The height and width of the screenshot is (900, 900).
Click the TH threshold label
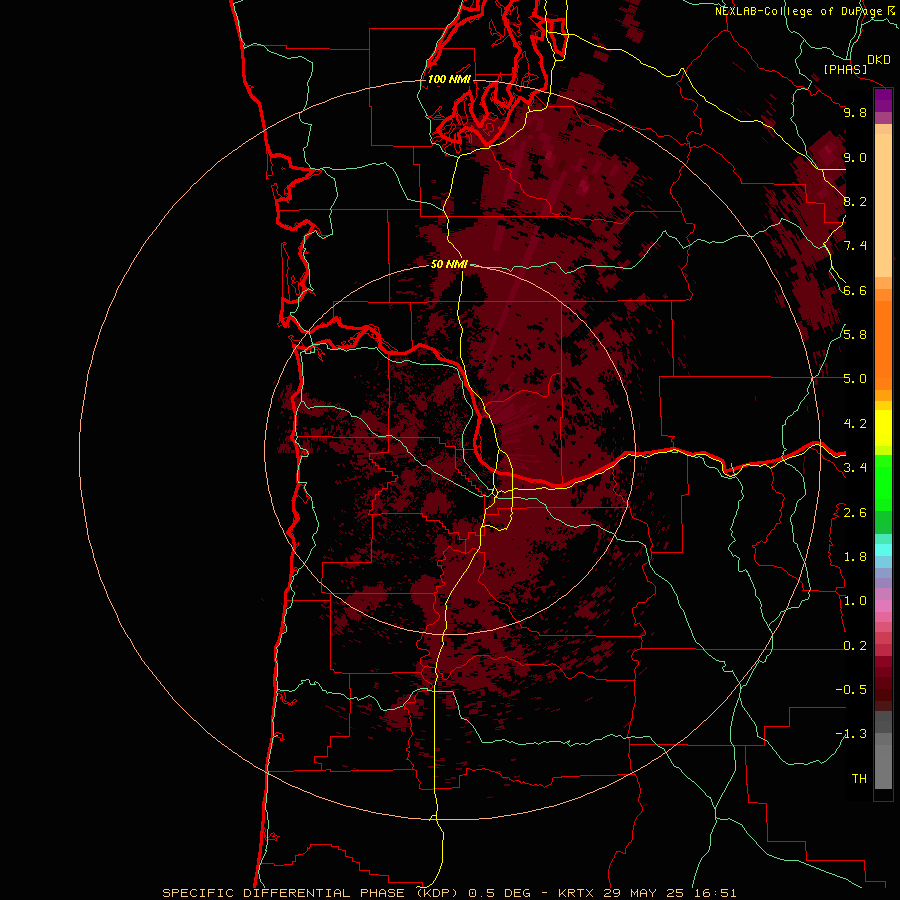[859, 778]
